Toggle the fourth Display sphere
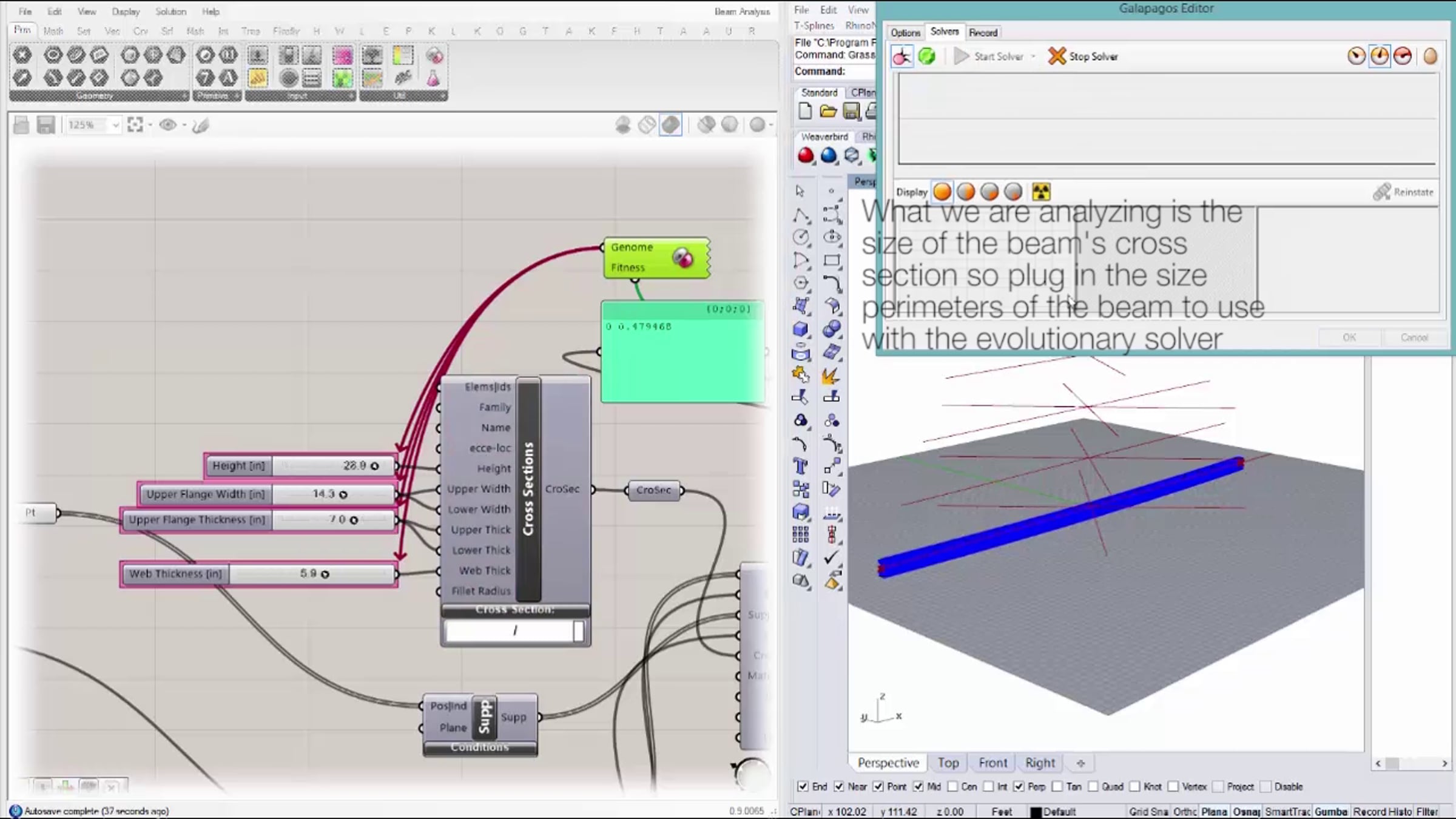The height and width of the screenshot is (819, 1456). [1013, 192]
